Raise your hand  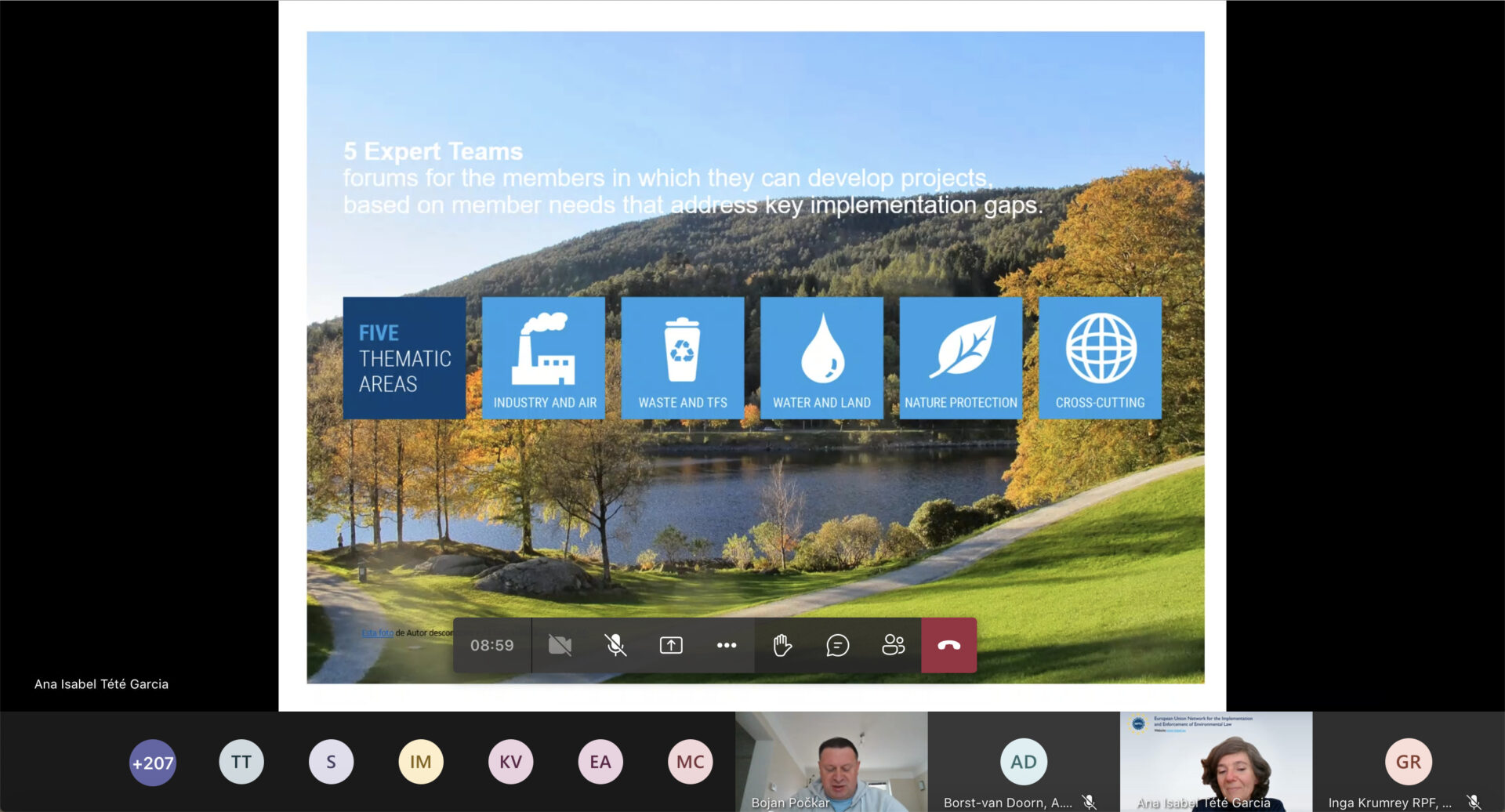pos(782,645)
